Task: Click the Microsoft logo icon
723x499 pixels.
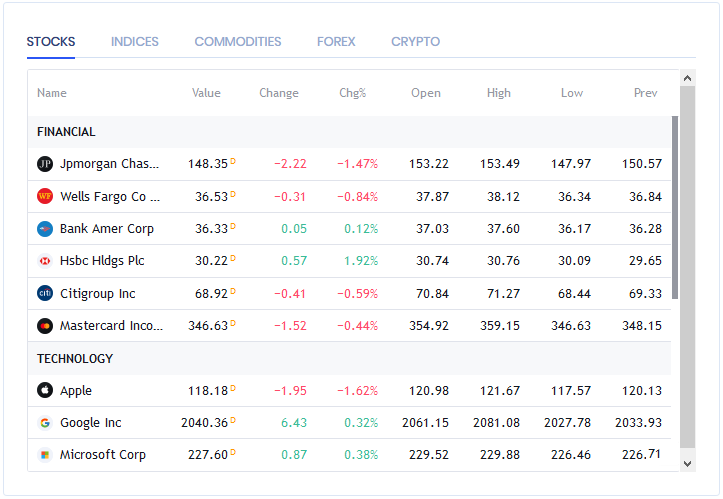Action: [x=45, y=455]
